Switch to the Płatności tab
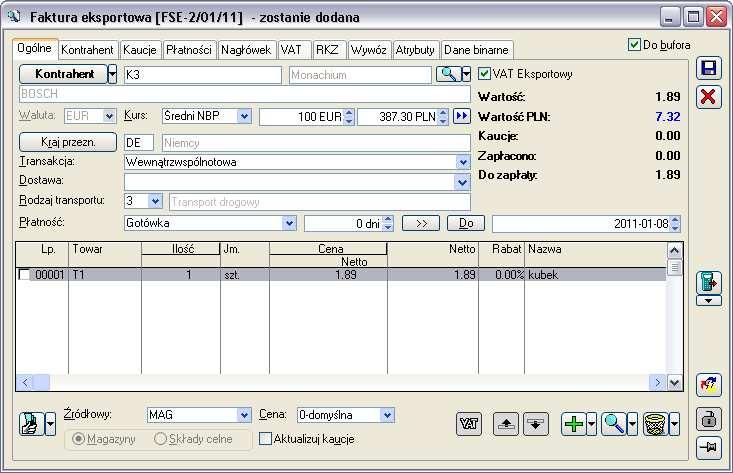Image resolution: width=733 pixels, height=473 pixels. 189,50
